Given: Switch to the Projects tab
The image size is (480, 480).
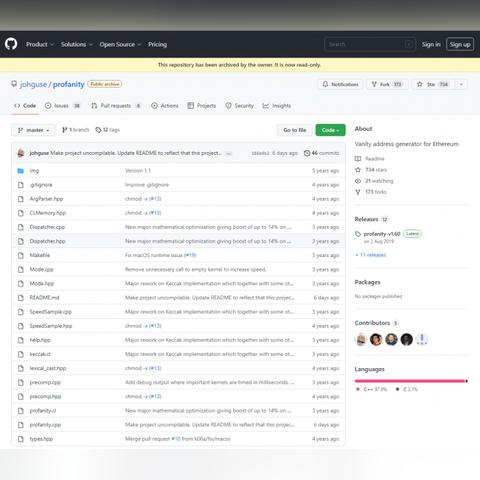Looking at the screenshot, I should (202, 106).
